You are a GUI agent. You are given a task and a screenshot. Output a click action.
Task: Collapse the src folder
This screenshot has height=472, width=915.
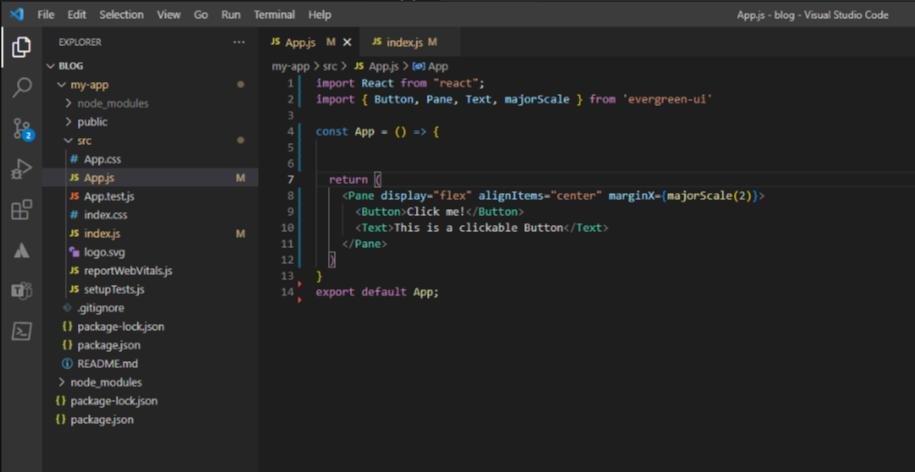click(84, 141)
